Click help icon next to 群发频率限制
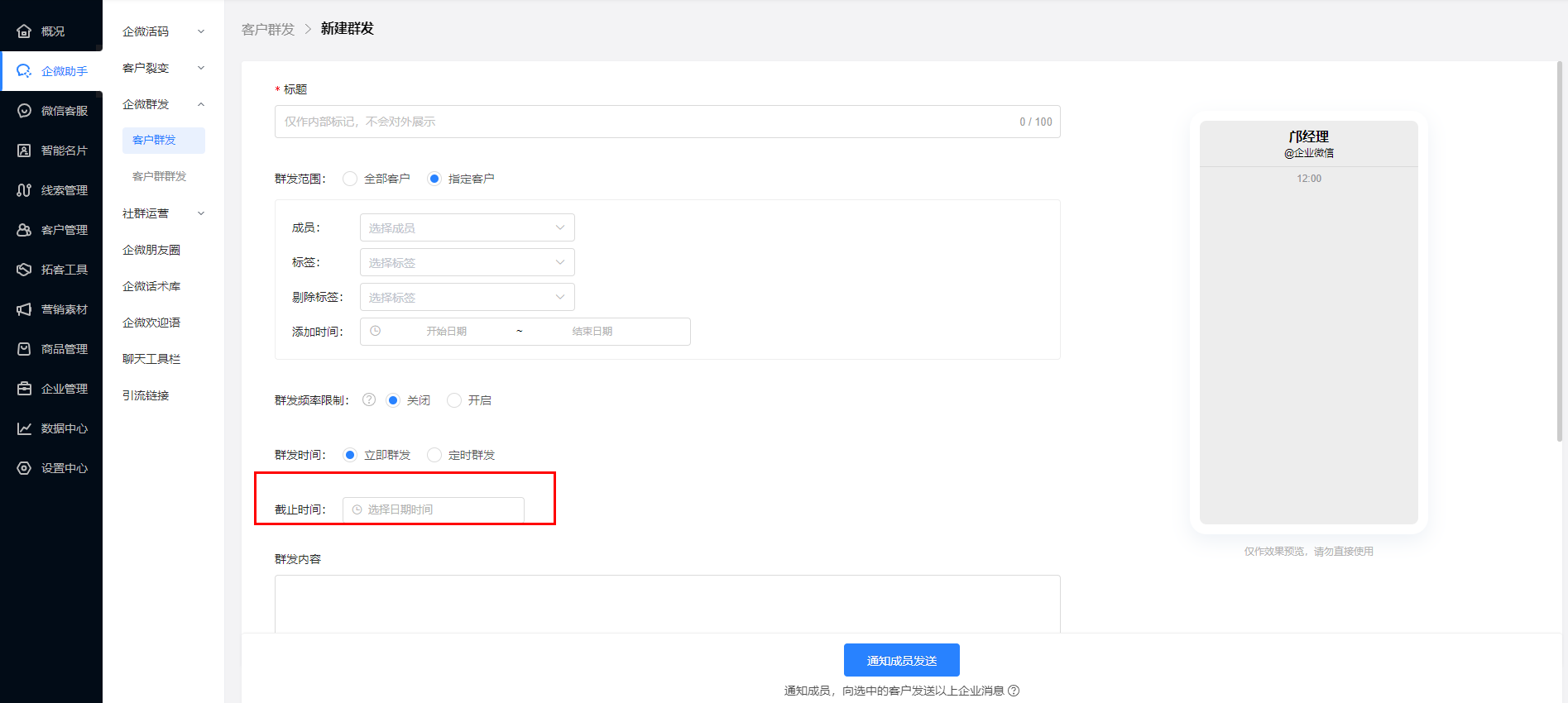 369,400
